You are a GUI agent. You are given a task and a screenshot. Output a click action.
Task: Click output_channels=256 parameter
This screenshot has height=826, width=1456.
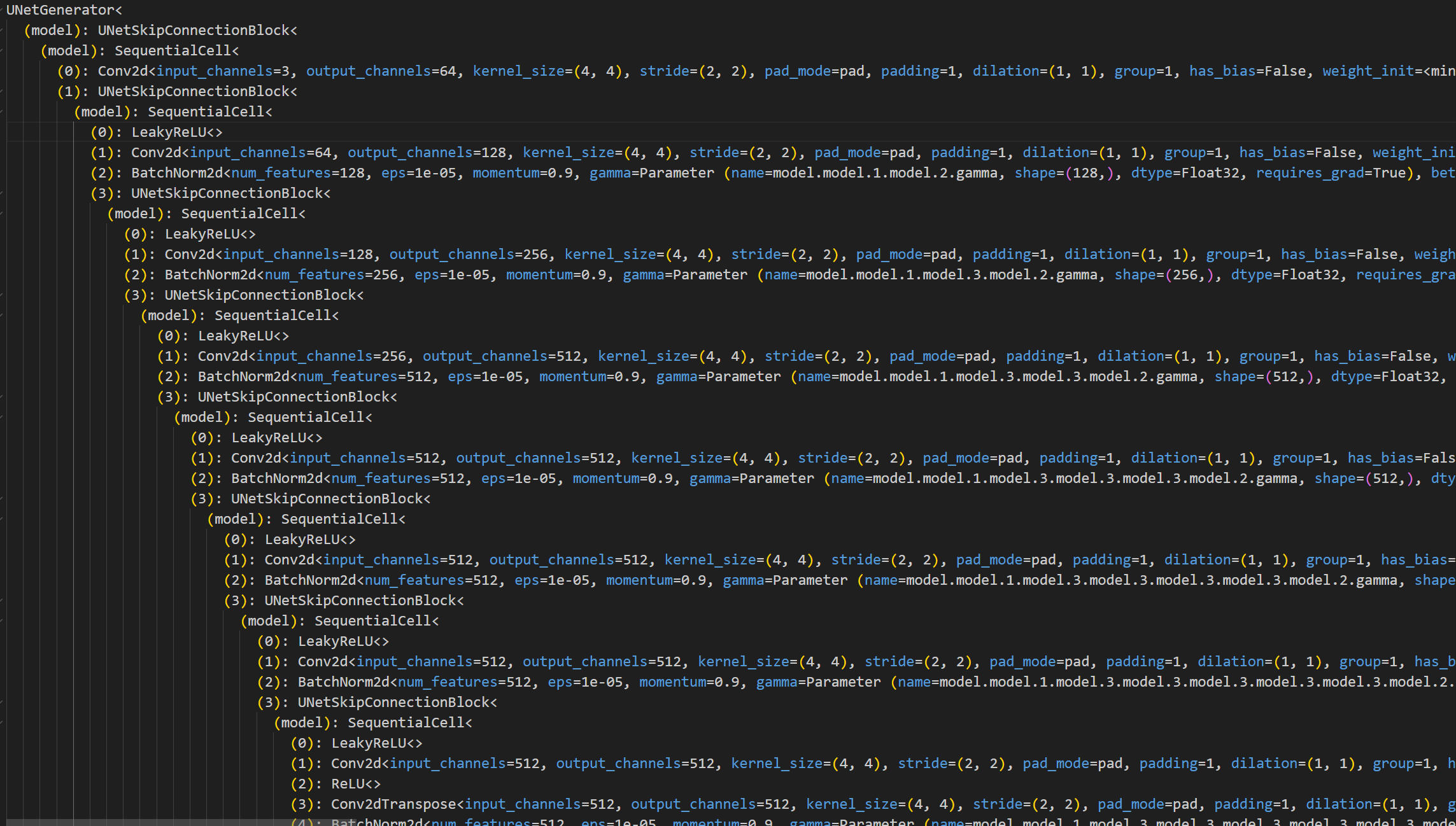point(469,255)
